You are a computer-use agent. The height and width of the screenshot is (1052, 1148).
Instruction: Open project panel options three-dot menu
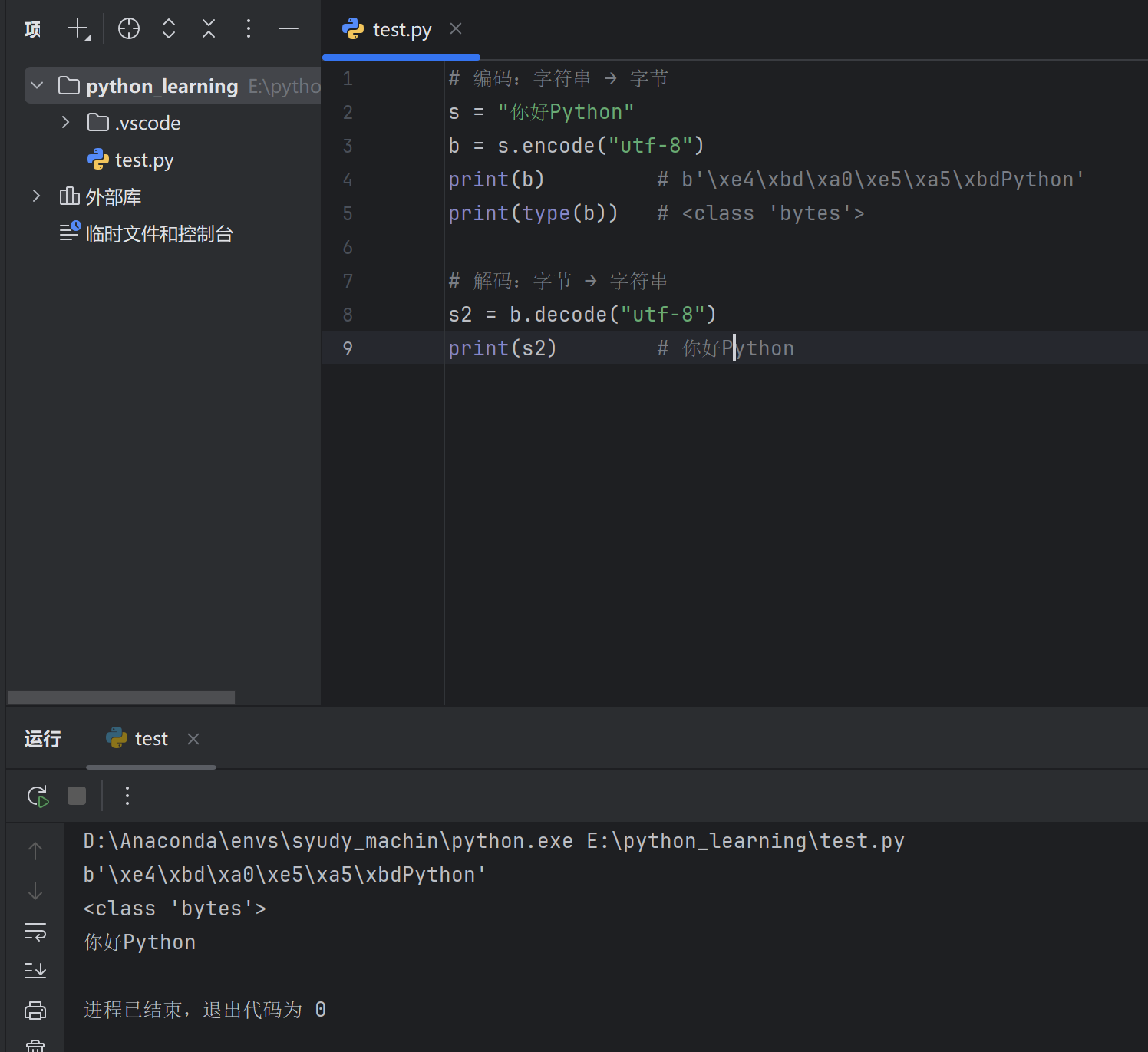249,29
